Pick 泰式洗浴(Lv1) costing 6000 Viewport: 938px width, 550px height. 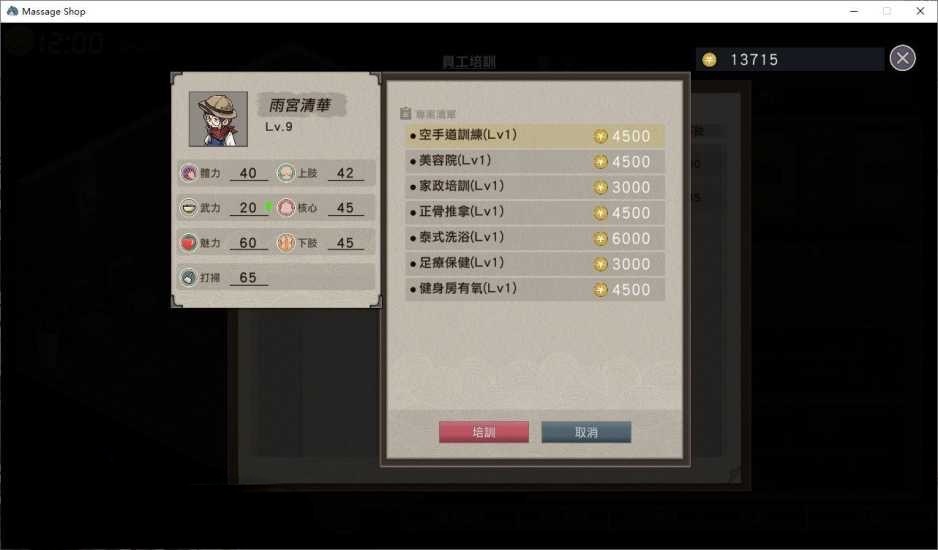[x=535, y=238]
